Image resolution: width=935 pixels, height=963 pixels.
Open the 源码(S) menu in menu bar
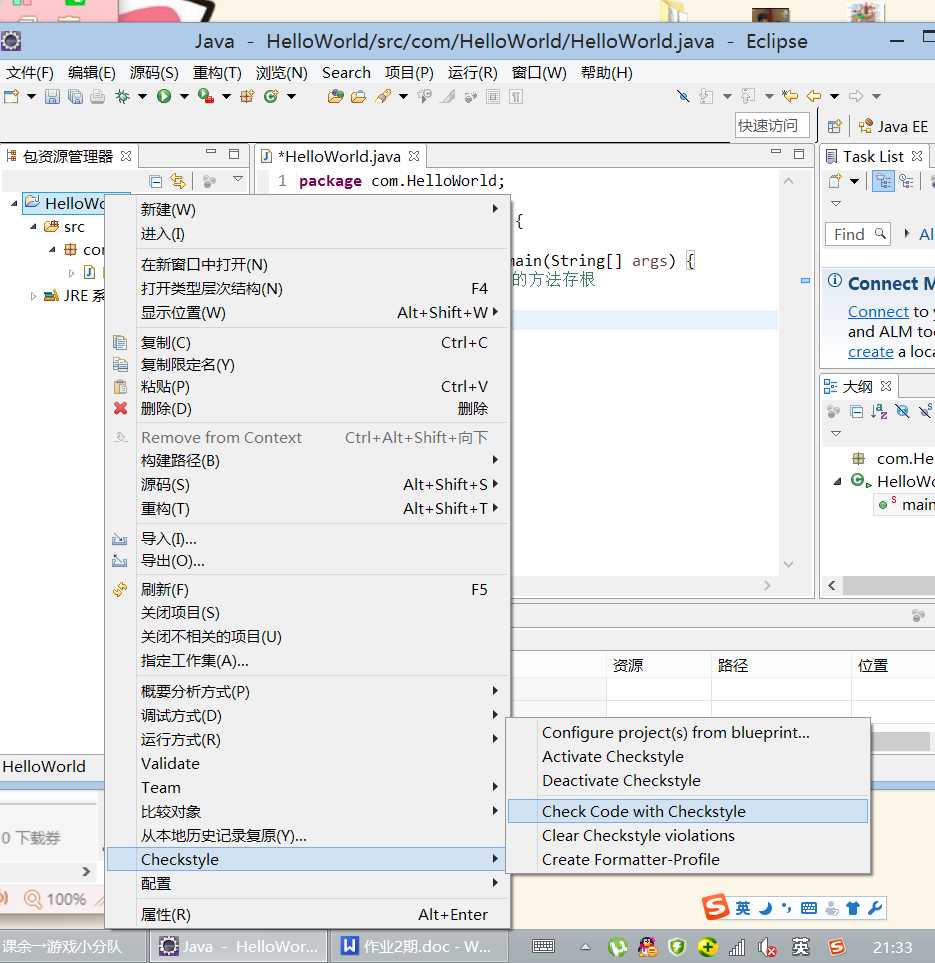click(x=154, y=72)
